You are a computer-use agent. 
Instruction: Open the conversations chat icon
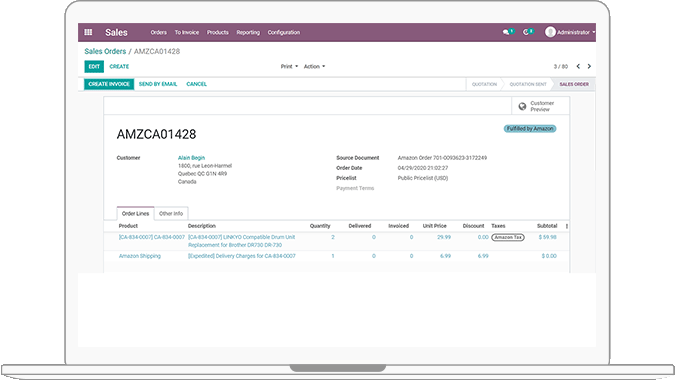tap(506, 32)
